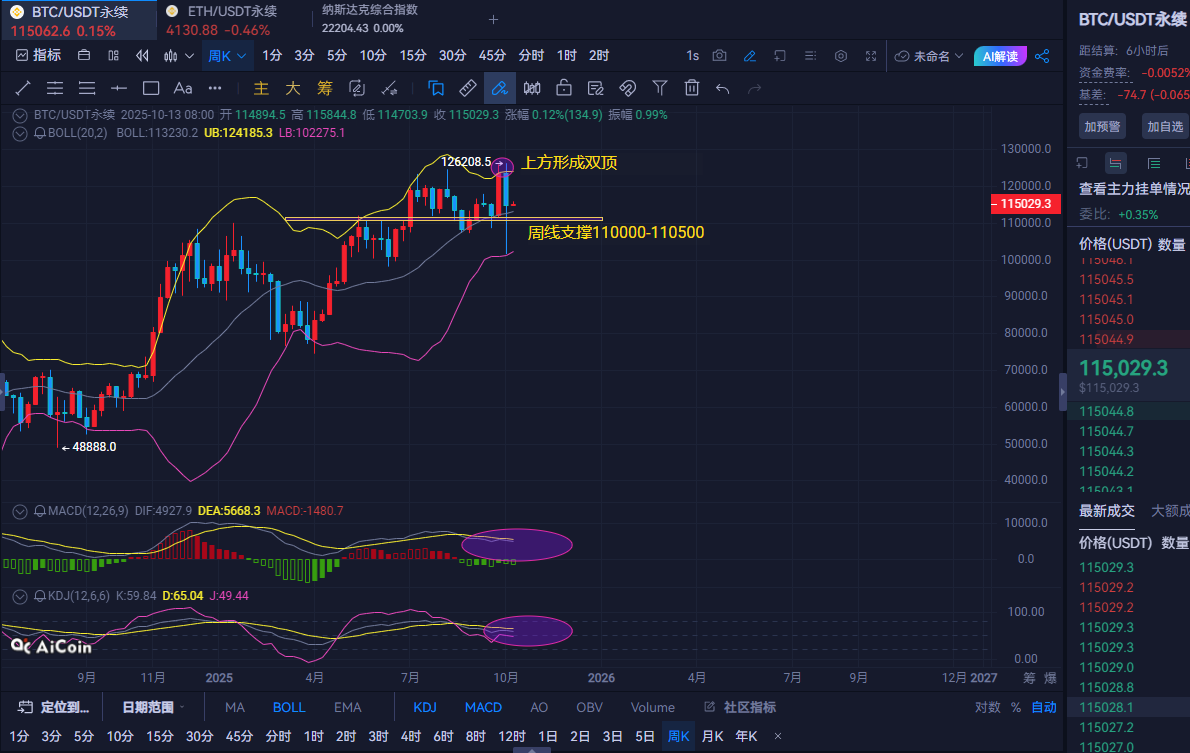Select the parallel channel lines tool

[x=55, y=88]
